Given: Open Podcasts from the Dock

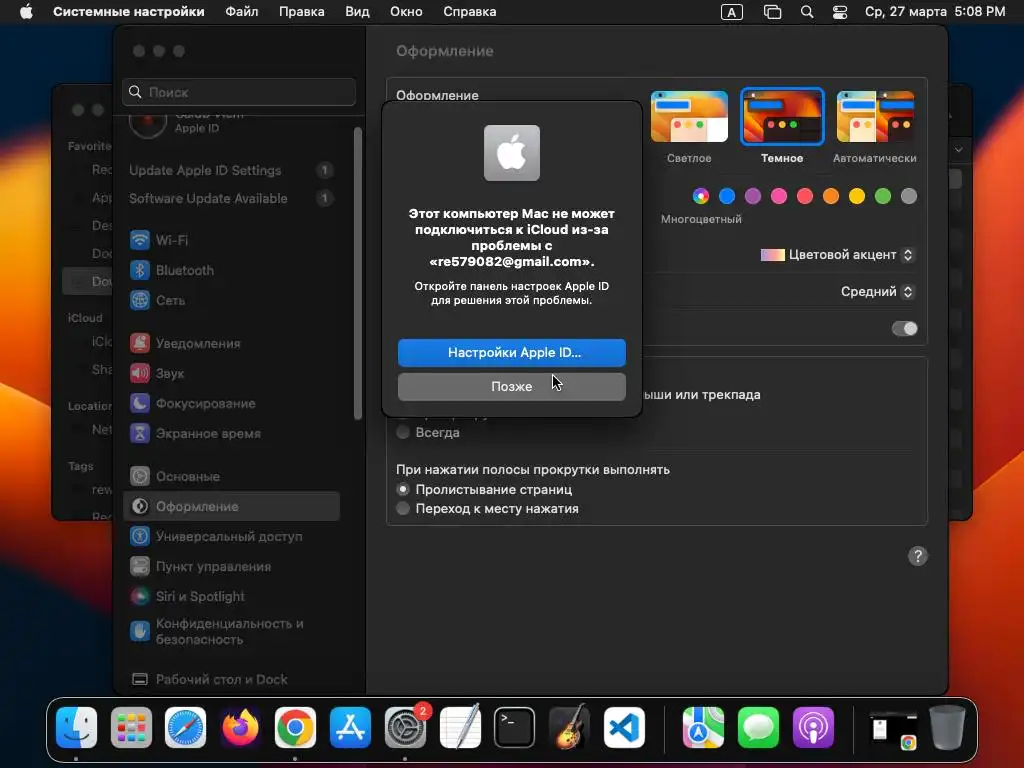Looking at the screenshot, I should tap(813, 728).
